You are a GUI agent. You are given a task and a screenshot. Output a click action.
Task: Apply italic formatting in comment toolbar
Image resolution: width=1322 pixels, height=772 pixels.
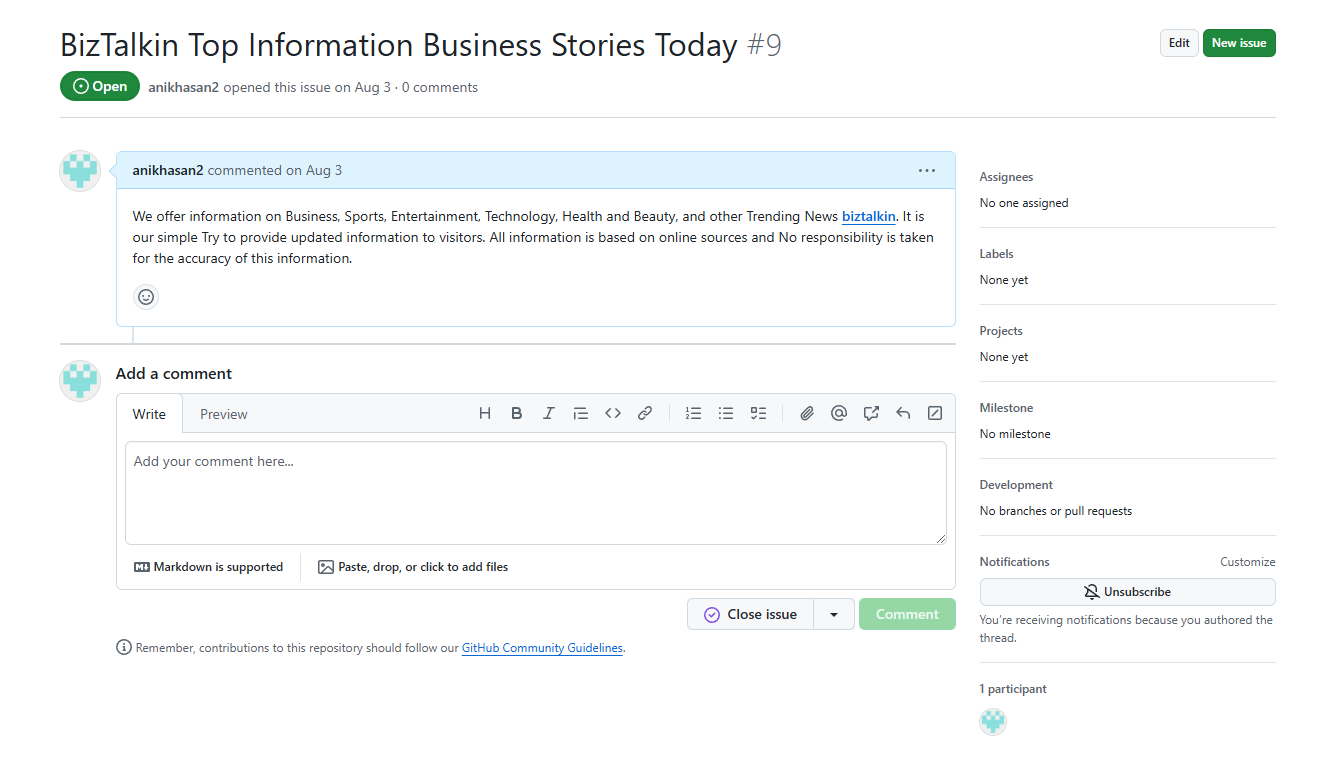548,413
